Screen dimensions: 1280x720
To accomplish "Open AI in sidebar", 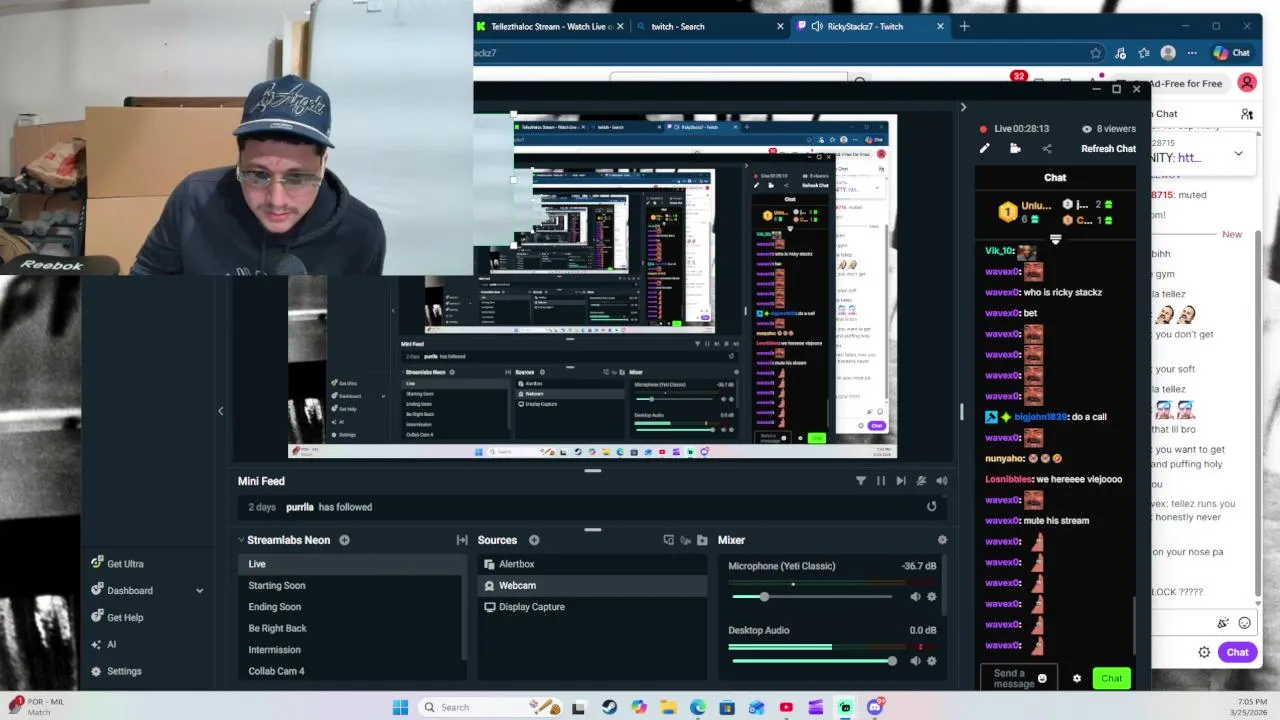I will pos(104,645).
